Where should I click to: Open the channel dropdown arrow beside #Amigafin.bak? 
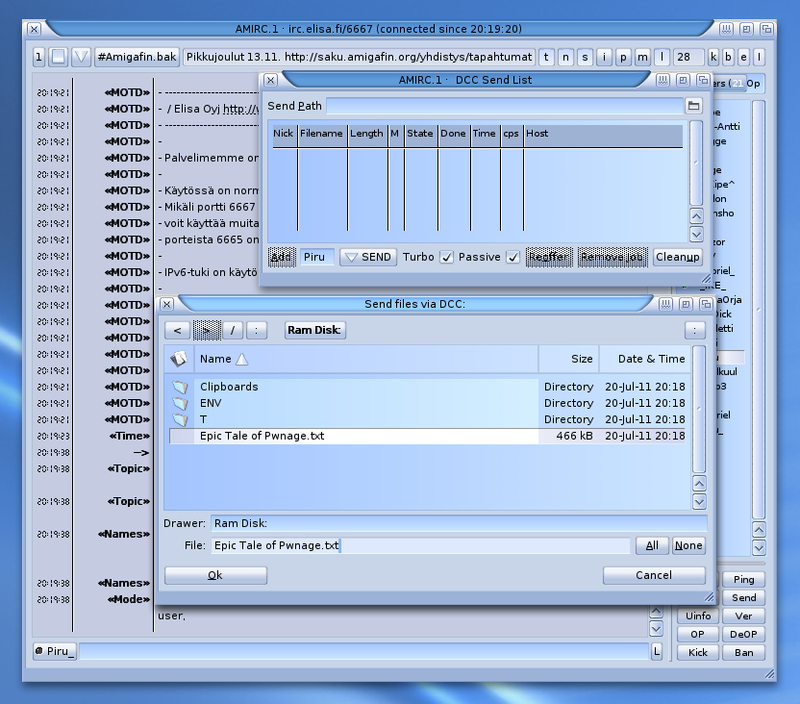[x=81, y=57]
